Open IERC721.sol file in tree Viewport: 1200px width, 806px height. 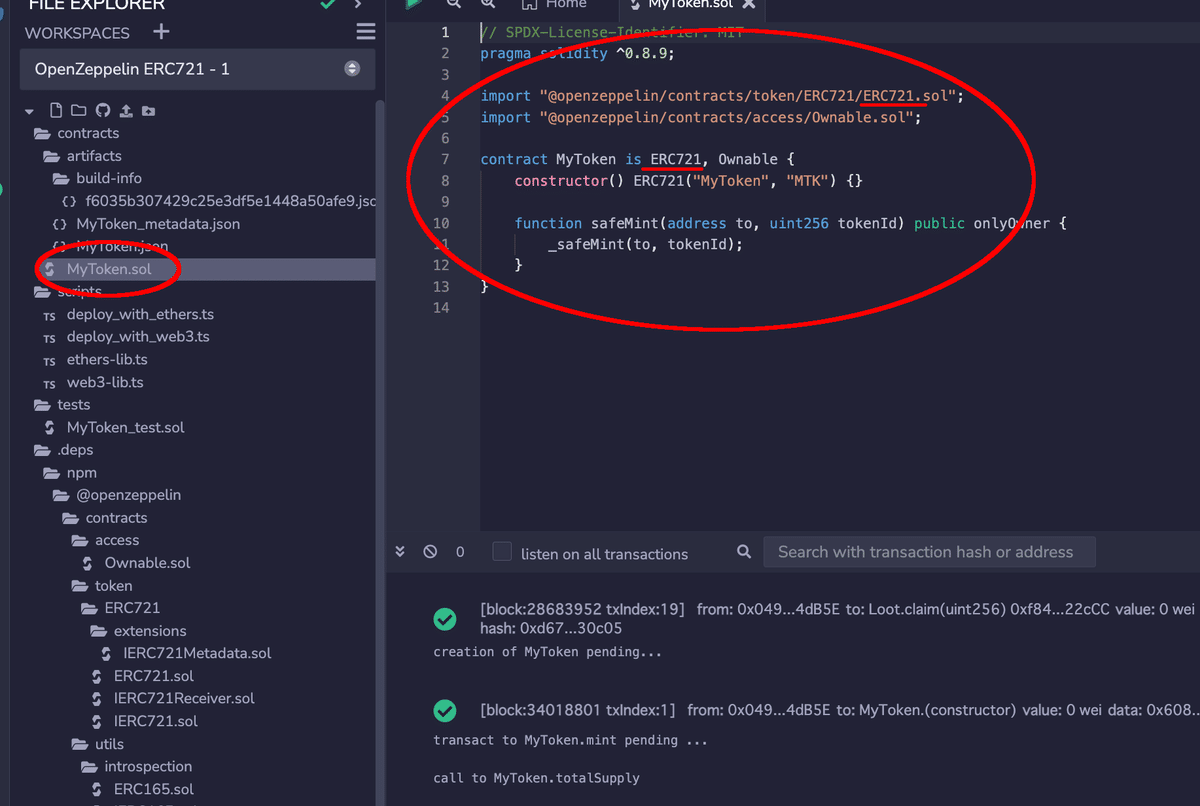(156, 722)
